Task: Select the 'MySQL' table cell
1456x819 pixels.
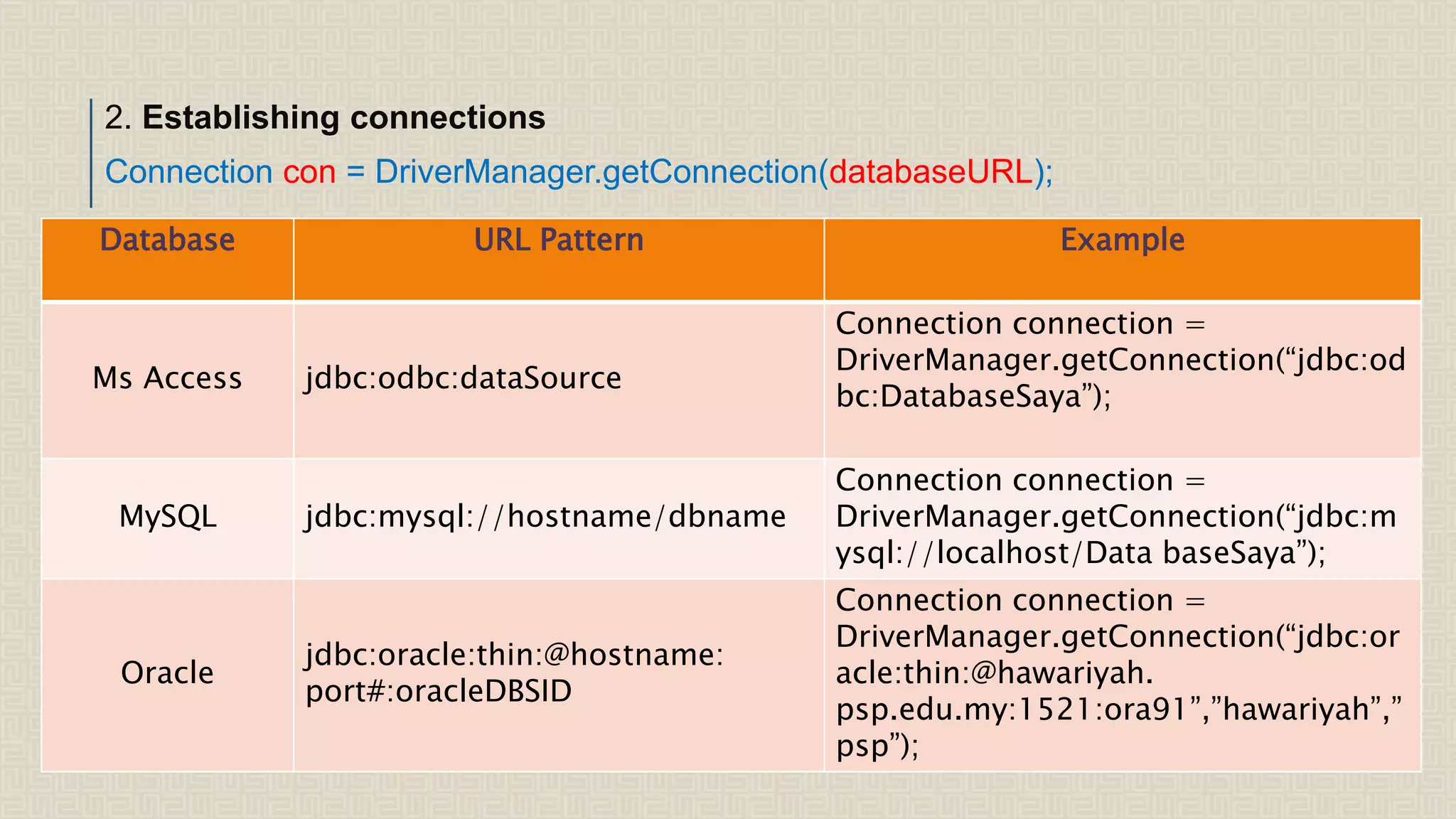Action: click(168, 518)
